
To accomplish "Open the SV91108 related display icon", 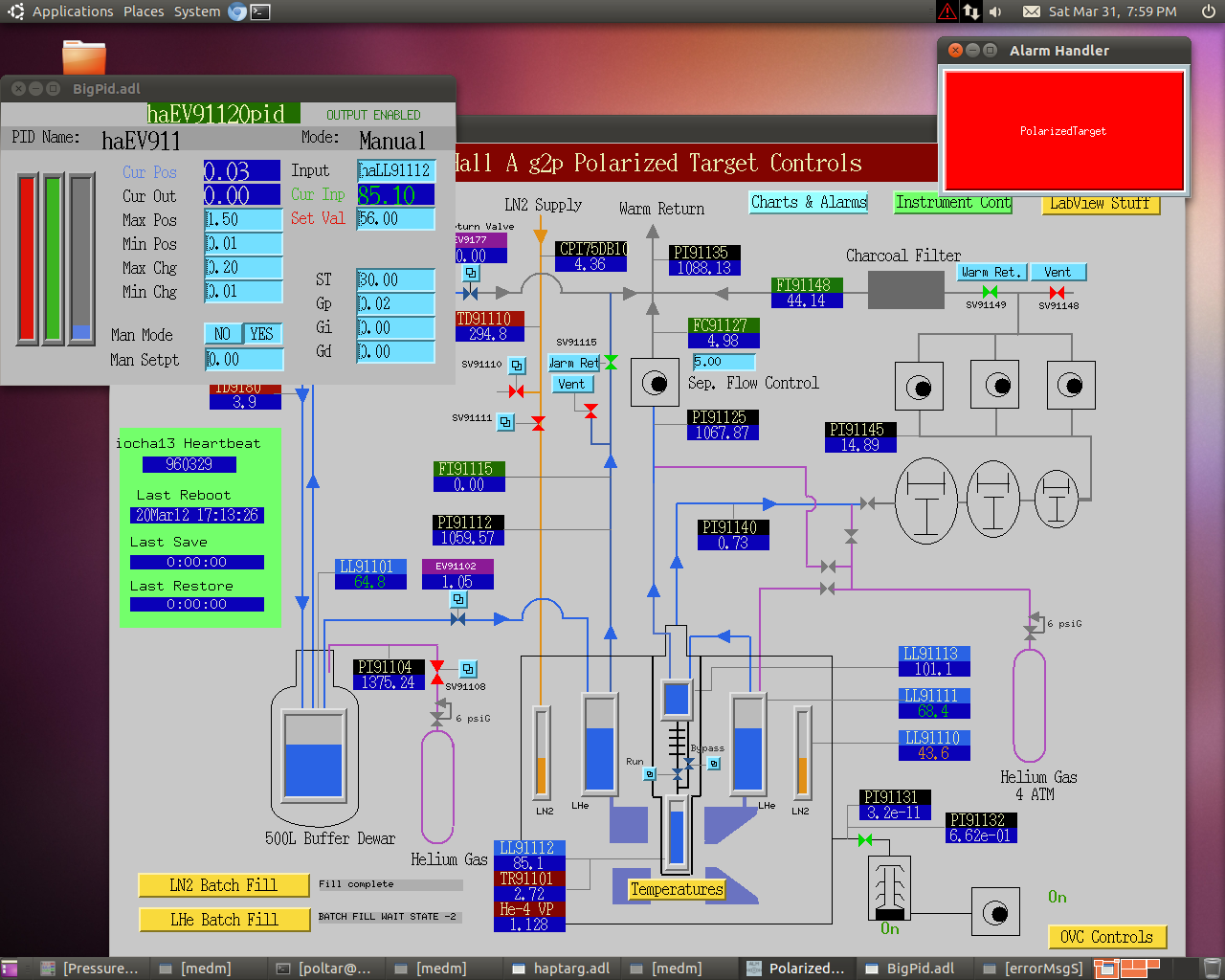I will pos(468,669).
